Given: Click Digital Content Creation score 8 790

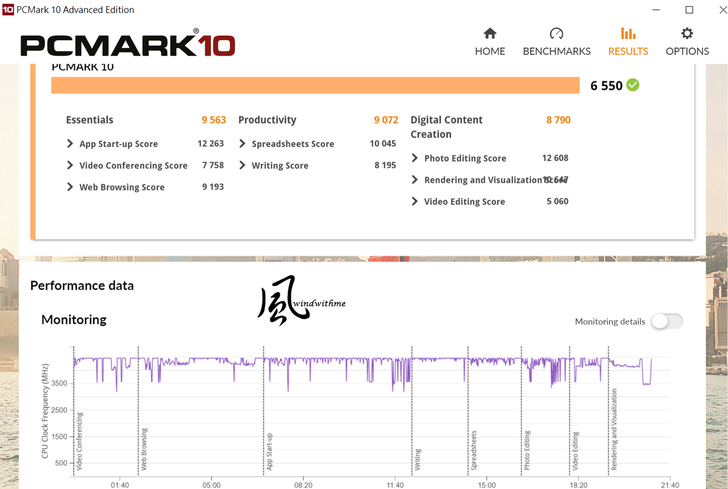Looking at the screenshot, I should (558, 120).
